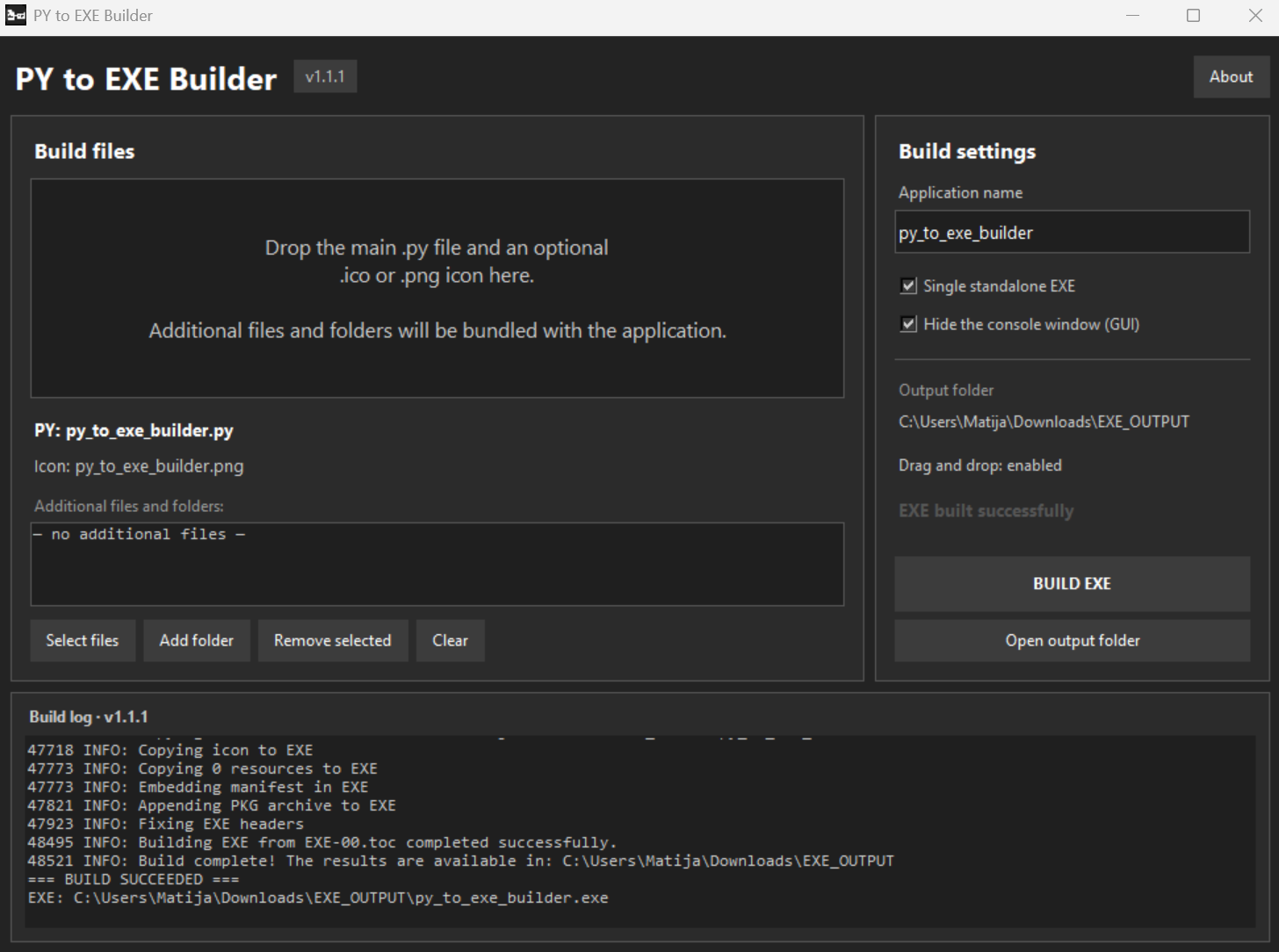Click the Application name input field

point(1072,232)
